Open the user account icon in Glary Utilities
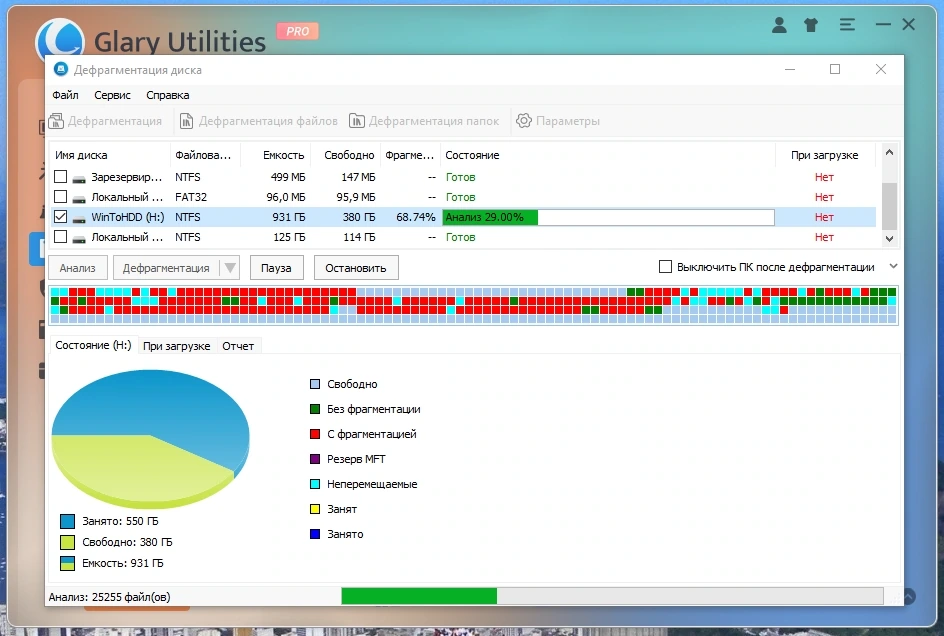This screenshot has width=944, height=636. pyautogui.click(x=779, y=25)
